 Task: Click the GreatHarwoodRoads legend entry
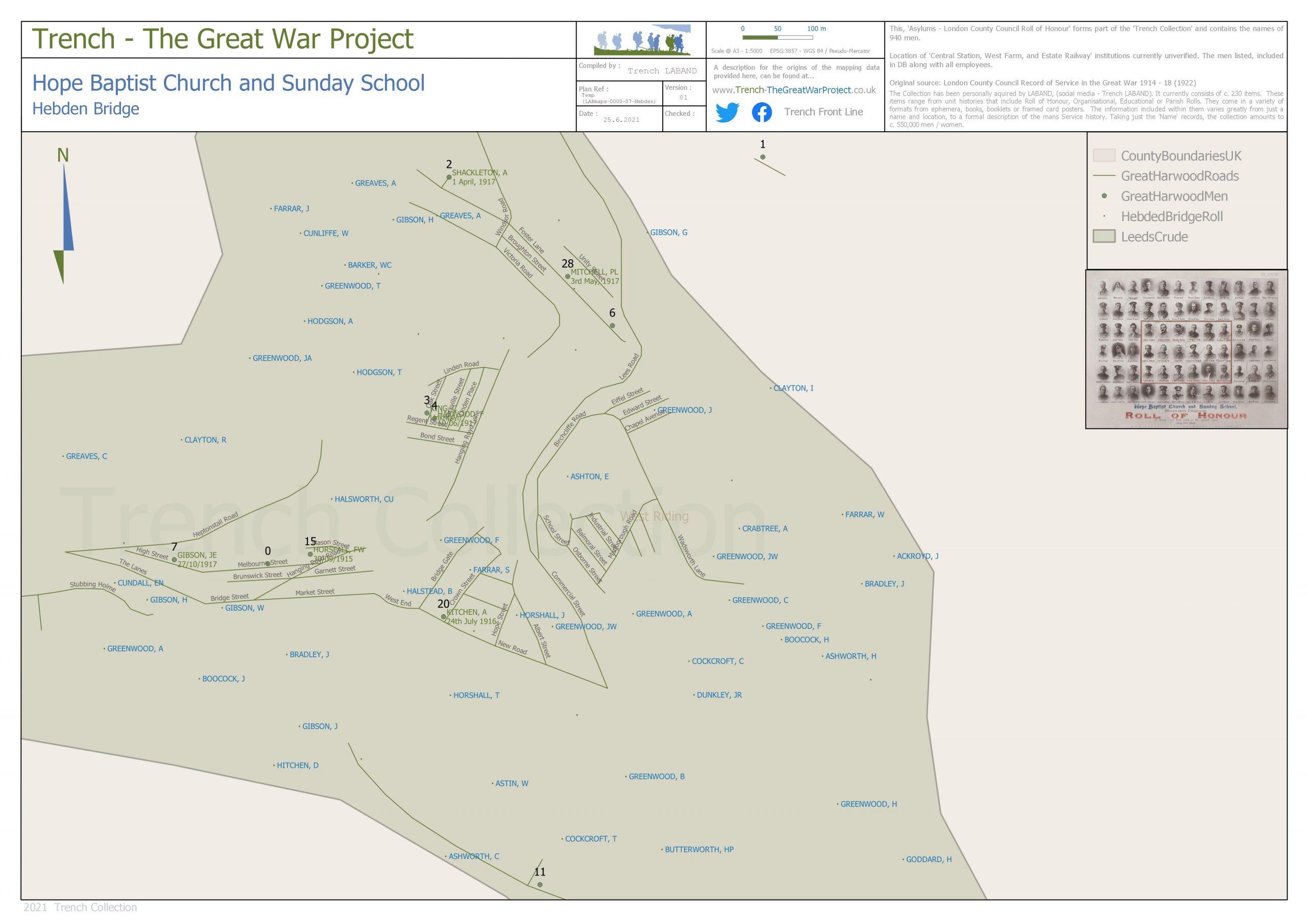tap(1179, 177)
